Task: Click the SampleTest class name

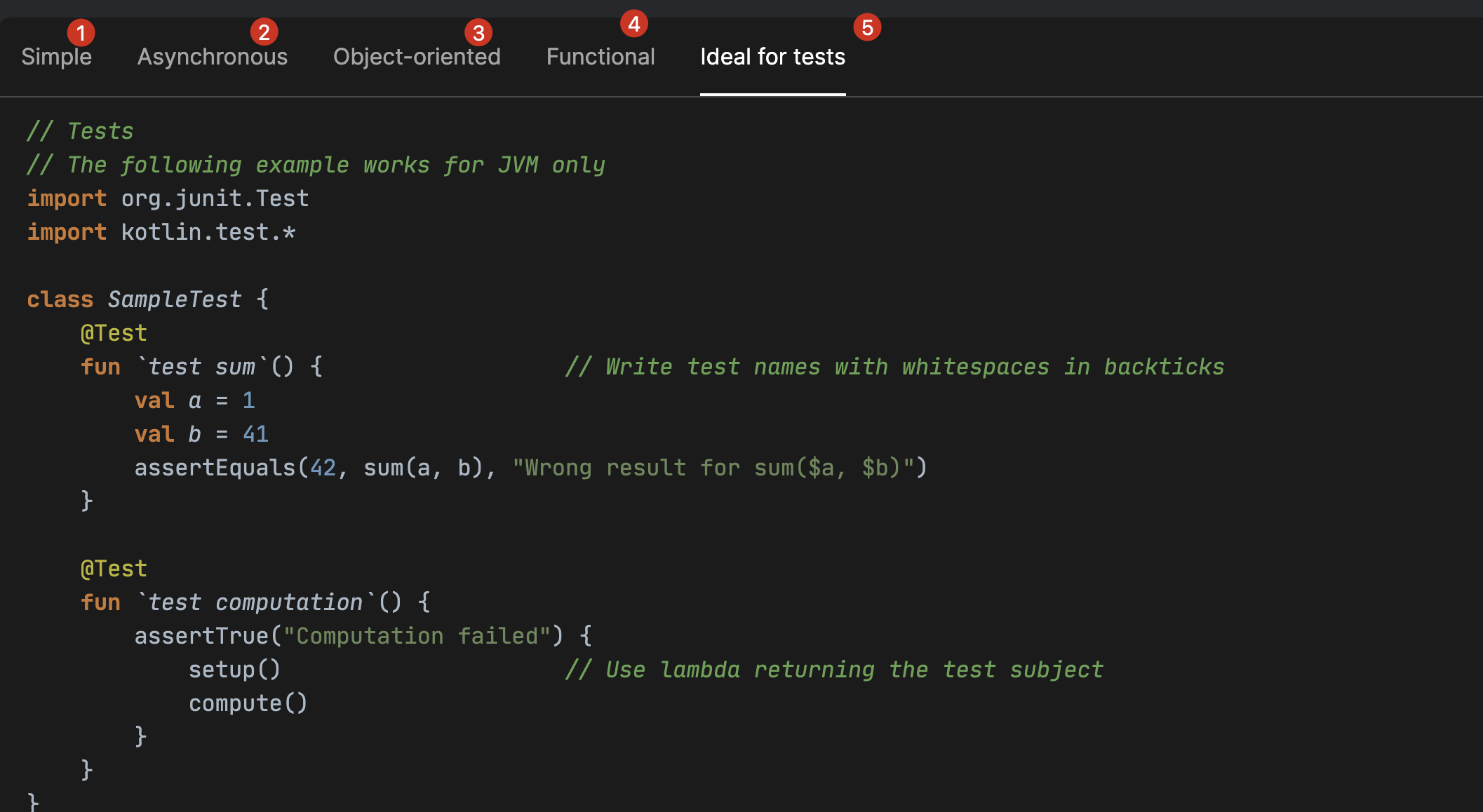Action: pyautogui.click(x=174, y=299)
